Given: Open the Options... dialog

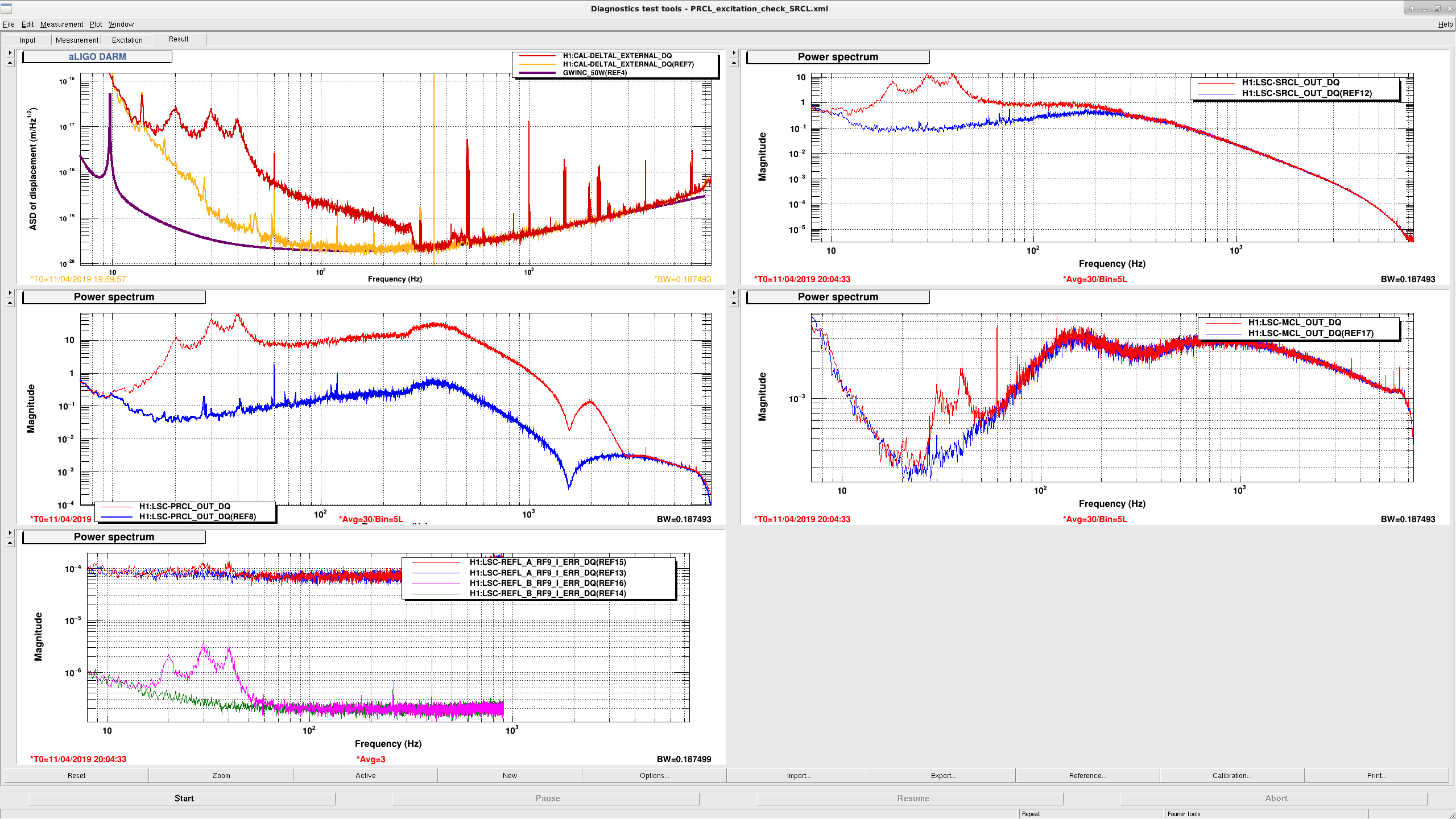Looking at the screenshot, I should 654,775.
